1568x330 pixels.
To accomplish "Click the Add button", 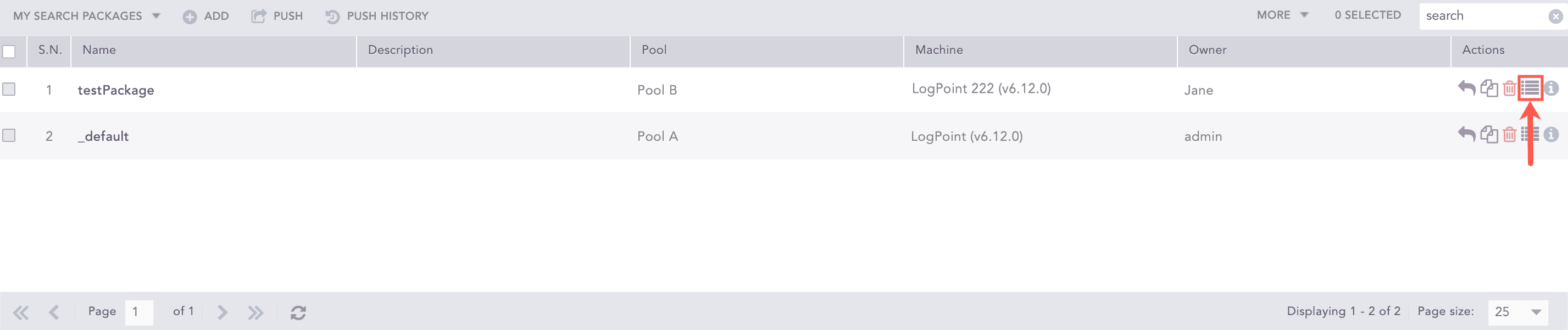I will coord(207,16).
